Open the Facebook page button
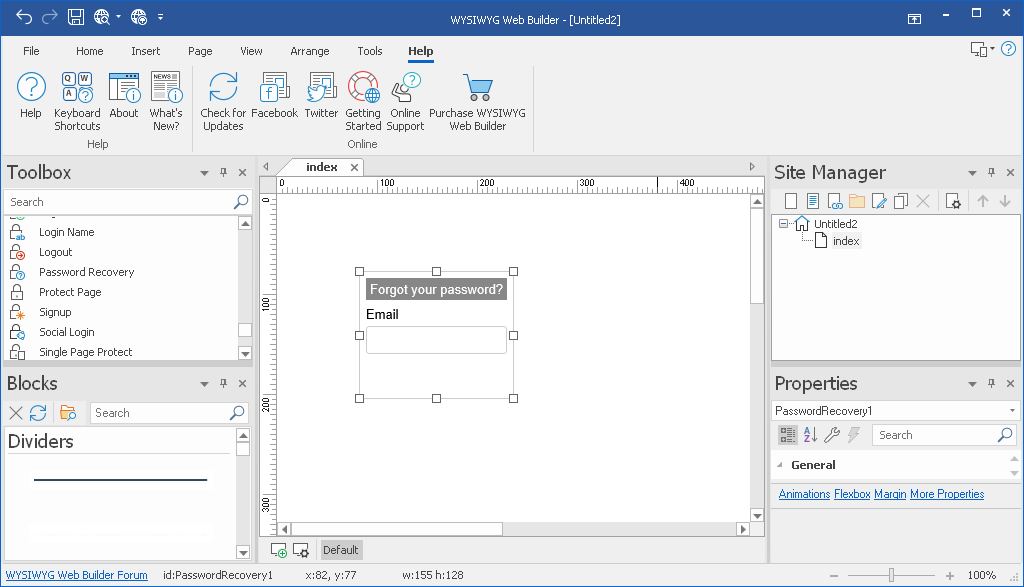 tap(274, 97)
